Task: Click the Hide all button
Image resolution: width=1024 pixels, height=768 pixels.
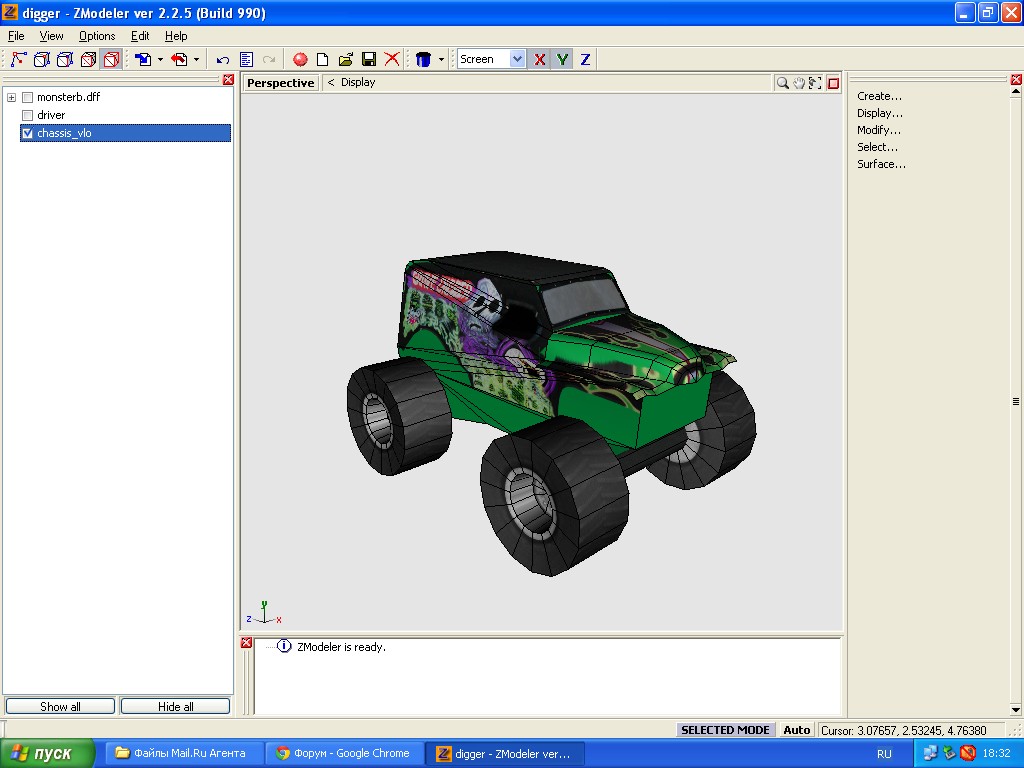Action: click(x=176, y=707)
